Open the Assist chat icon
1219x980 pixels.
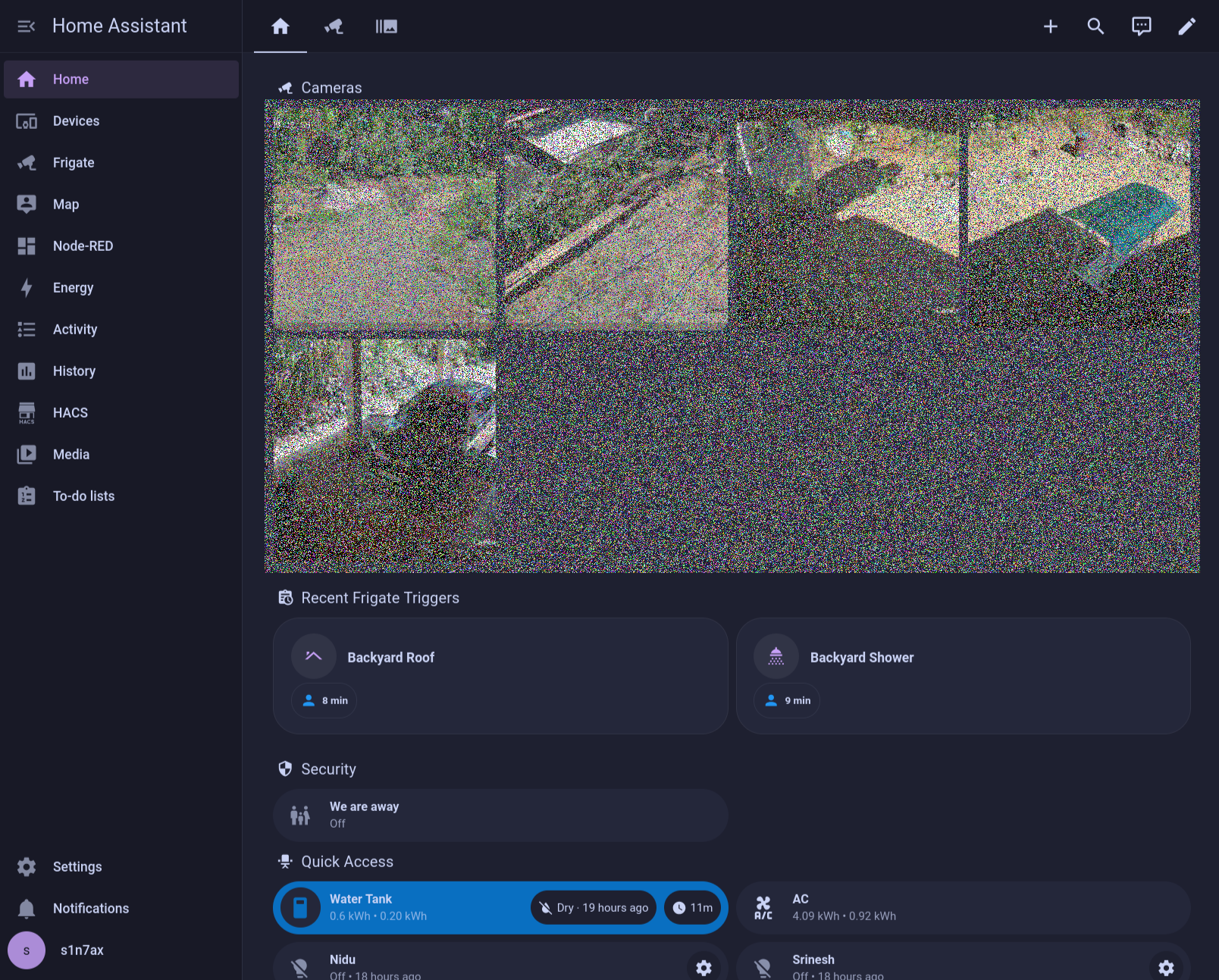click(x=1142, y=27)
